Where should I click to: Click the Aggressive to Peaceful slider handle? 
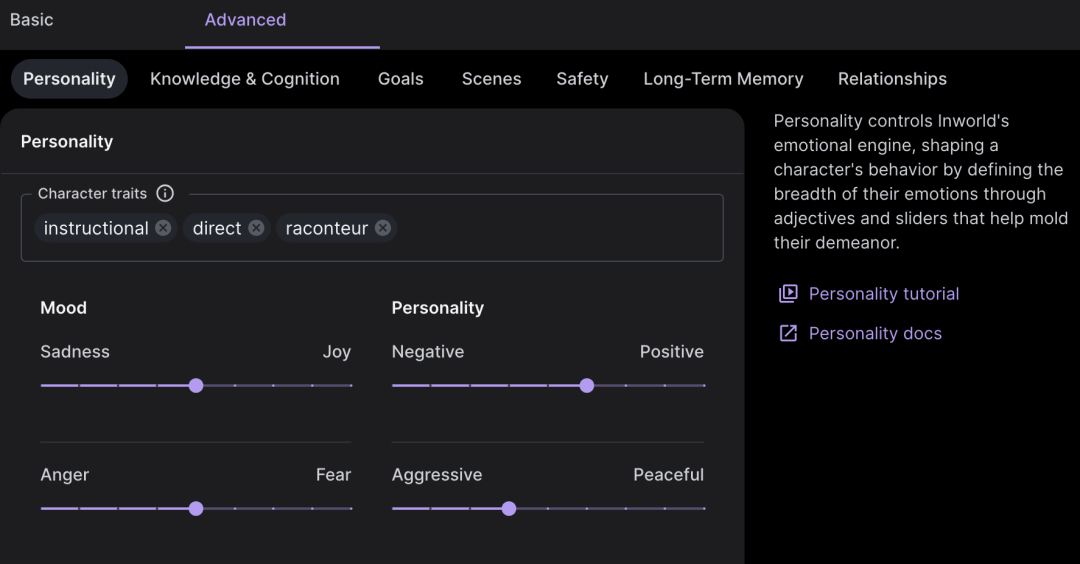(x=509, y=508)
